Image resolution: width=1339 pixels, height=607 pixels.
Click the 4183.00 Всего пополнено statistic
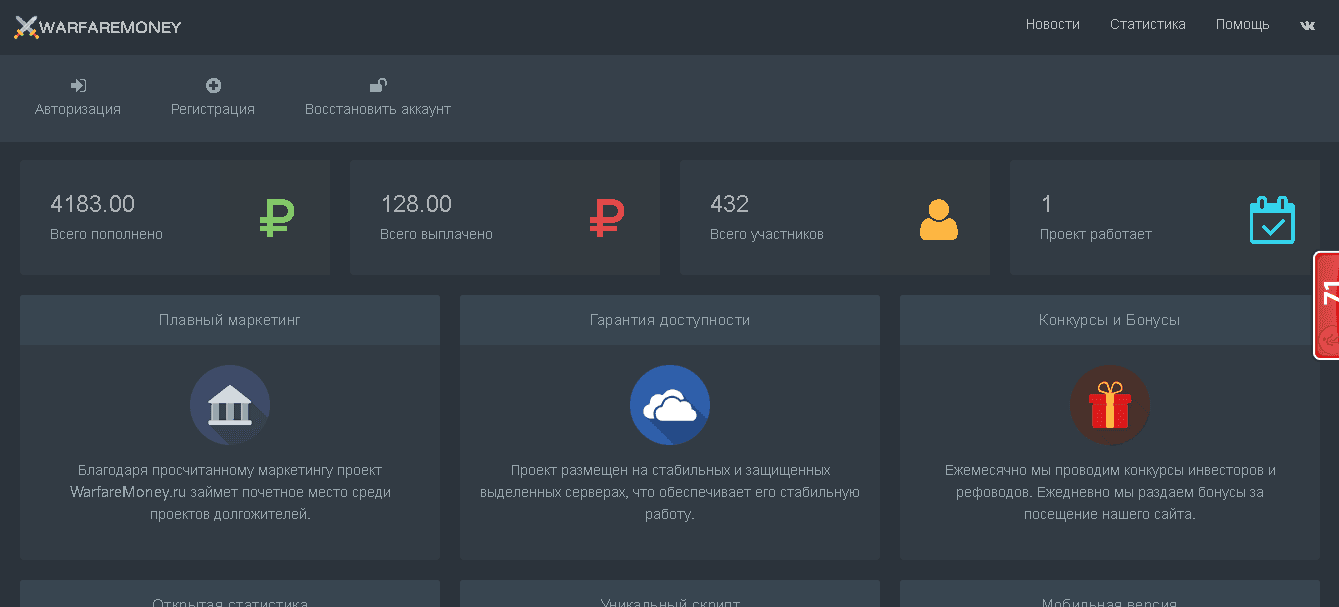tap(106, 217)
